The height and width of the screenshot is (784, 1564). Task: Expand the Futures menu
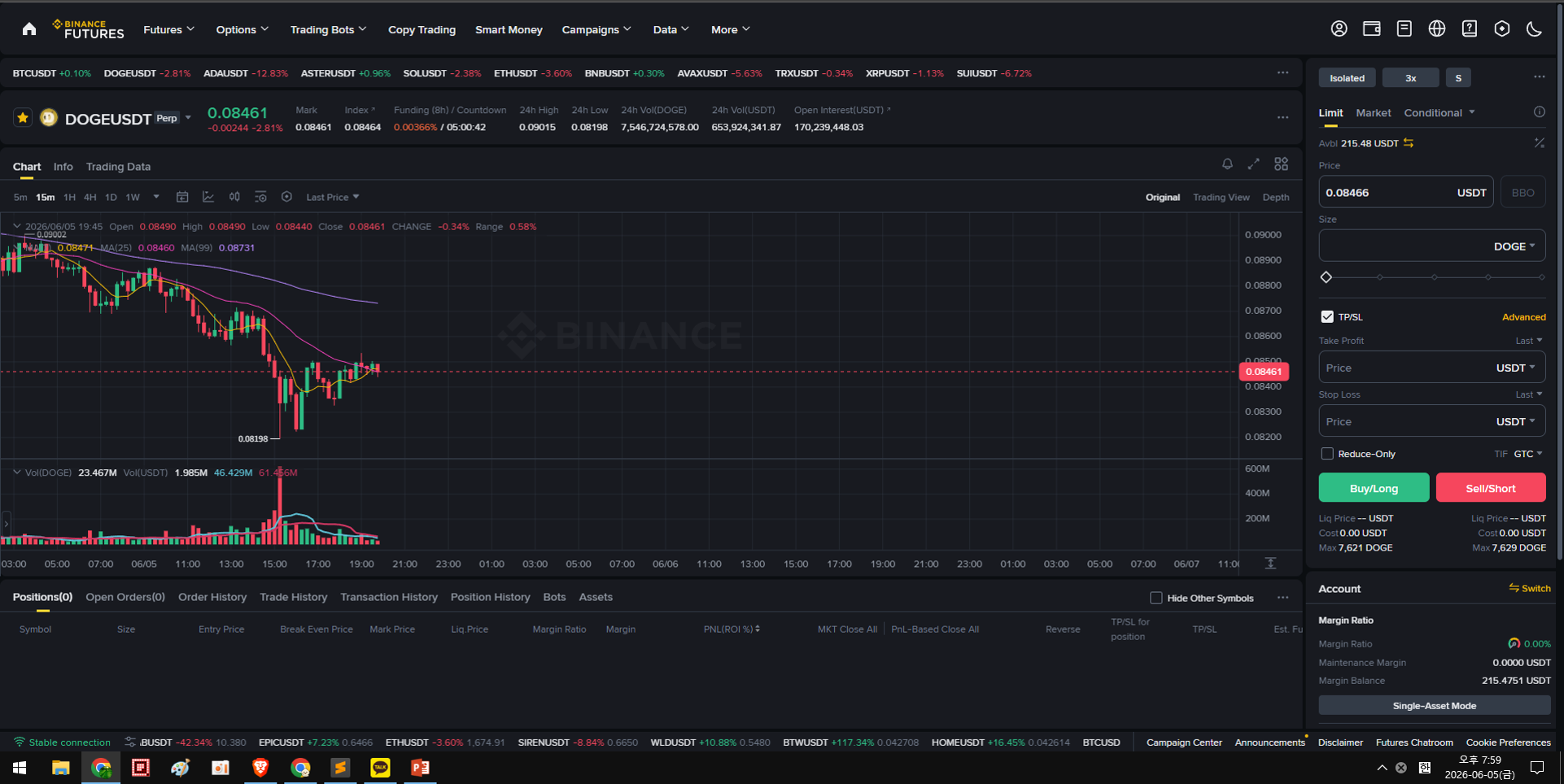[x=169, y=29]
